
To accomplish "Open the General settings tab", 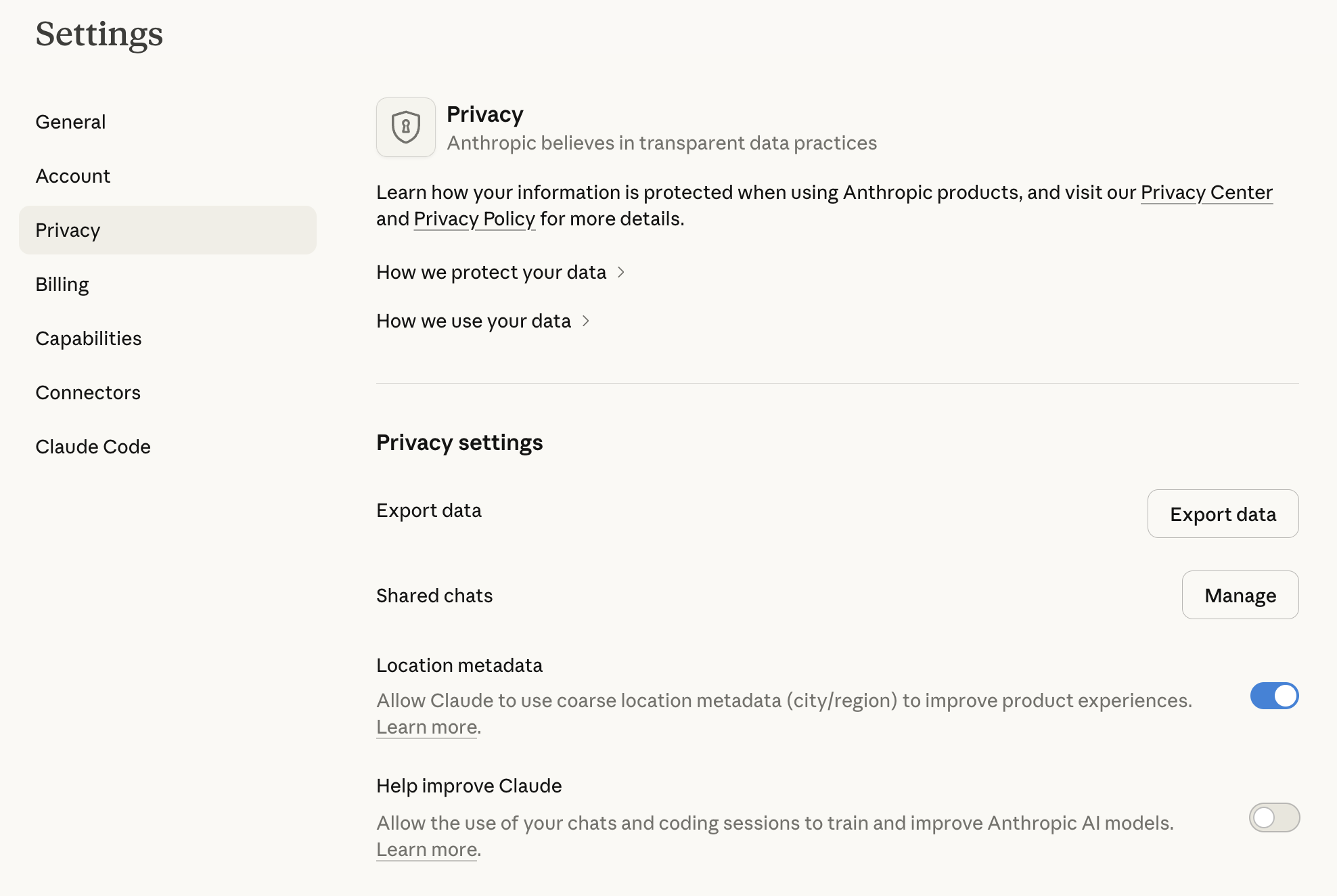I will [x=70, y=122].
